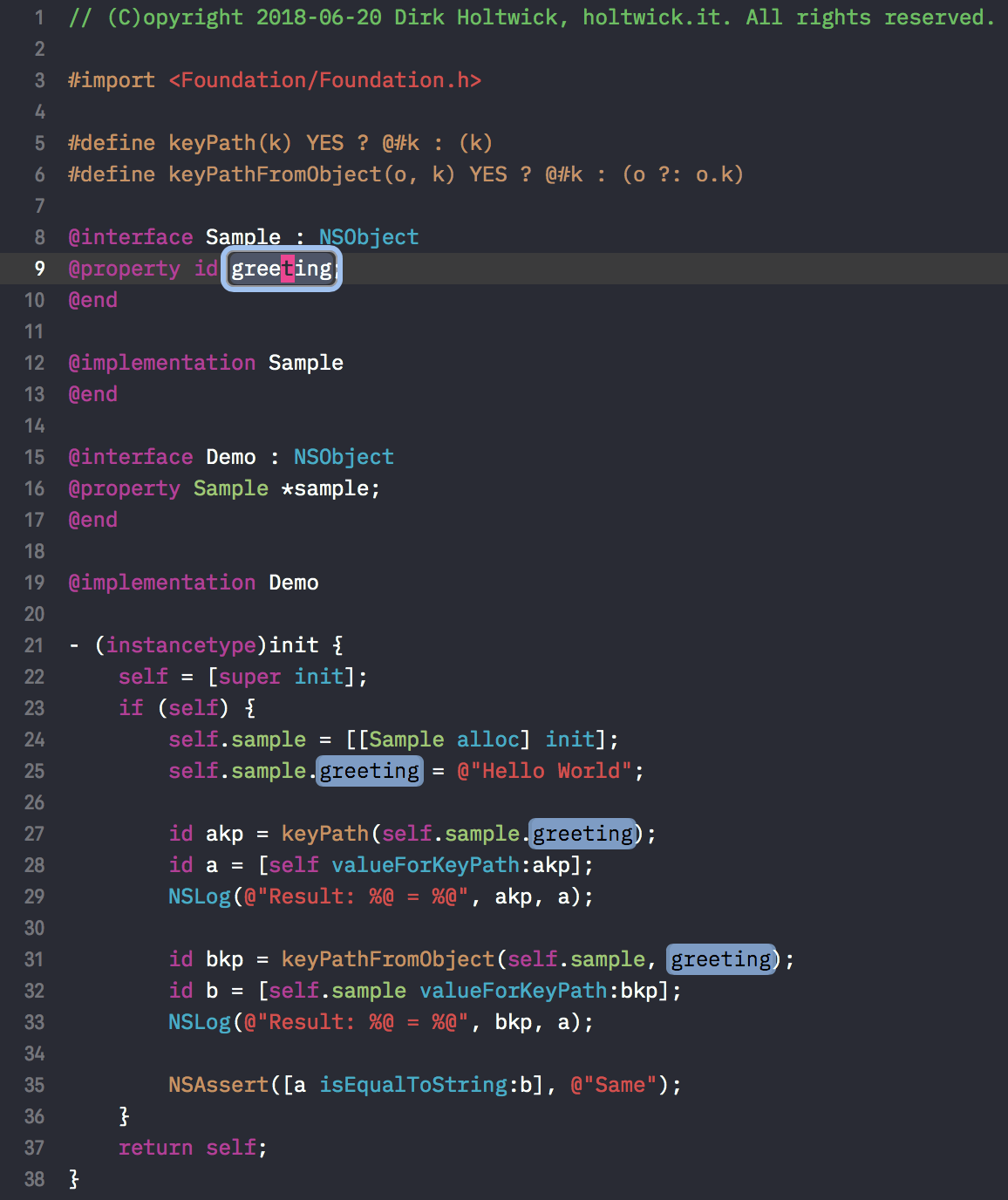Click the Foundation/Foundation.h import path

324,80
